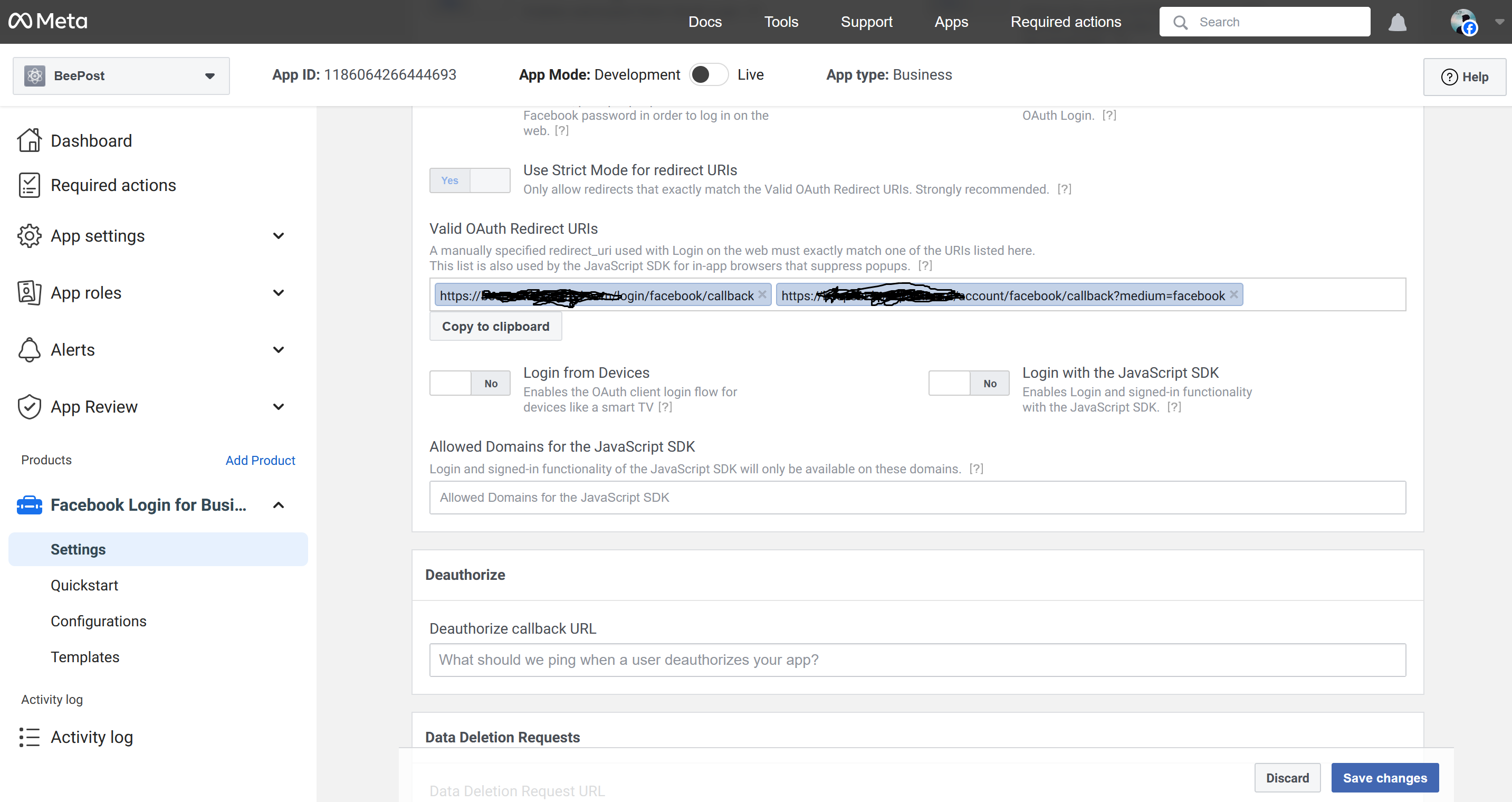
Task: Open help tooltip for Login from Devices
Action: 665,407
